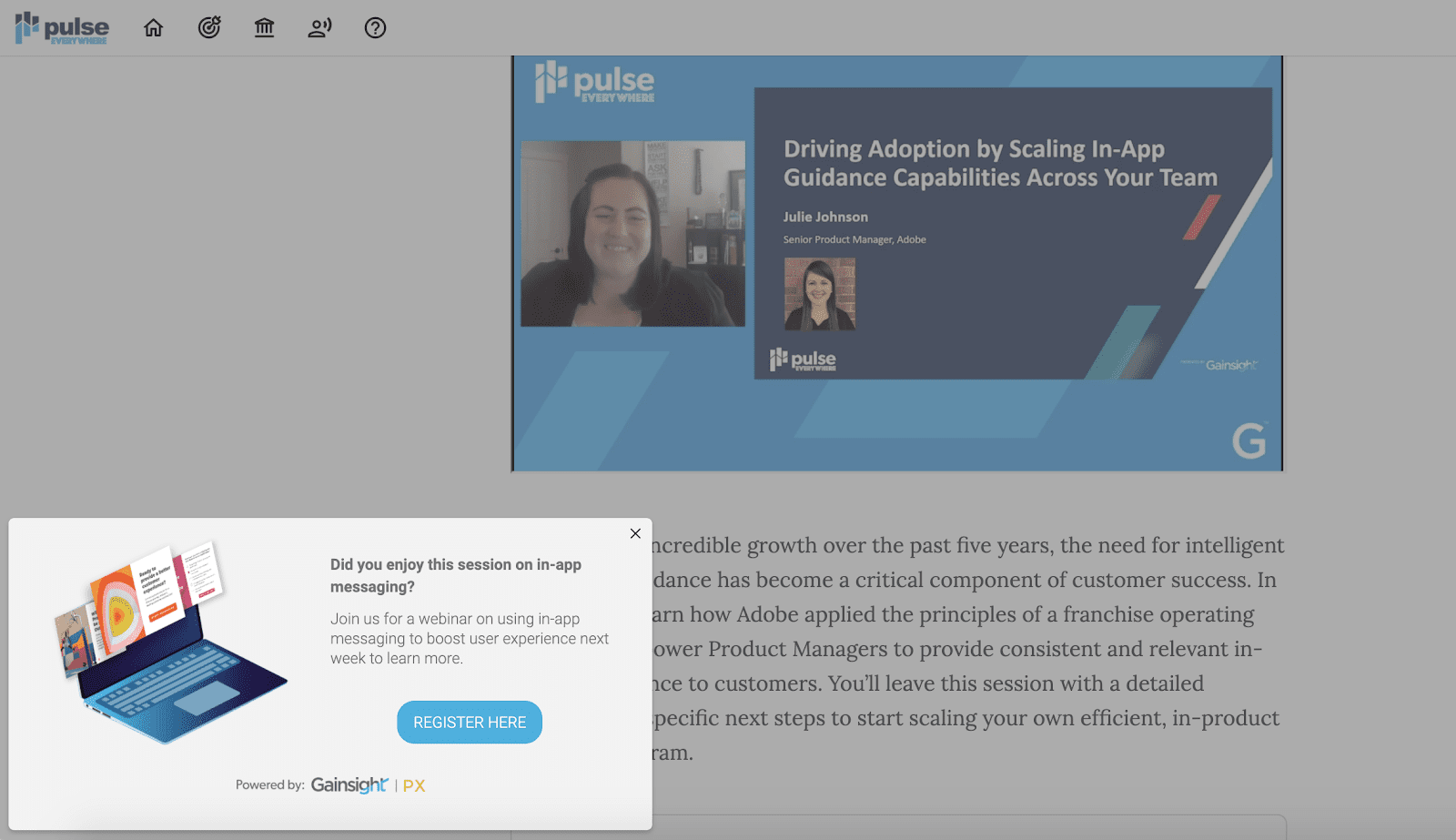
Task: Click the webinar invitation text in popup
Action: pyautogui.click(x=469, y=639)
